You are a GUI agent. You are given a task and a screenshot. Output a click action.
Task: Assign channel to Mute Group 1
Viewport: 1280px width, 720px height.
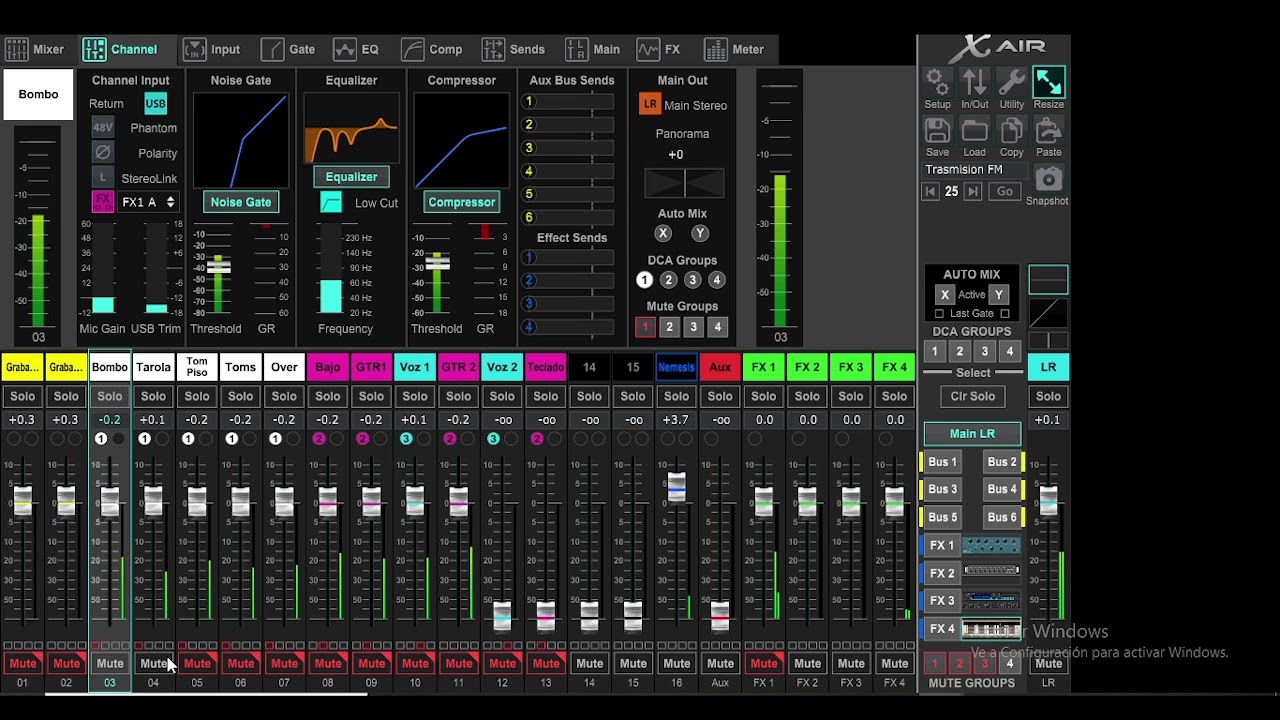645,327
